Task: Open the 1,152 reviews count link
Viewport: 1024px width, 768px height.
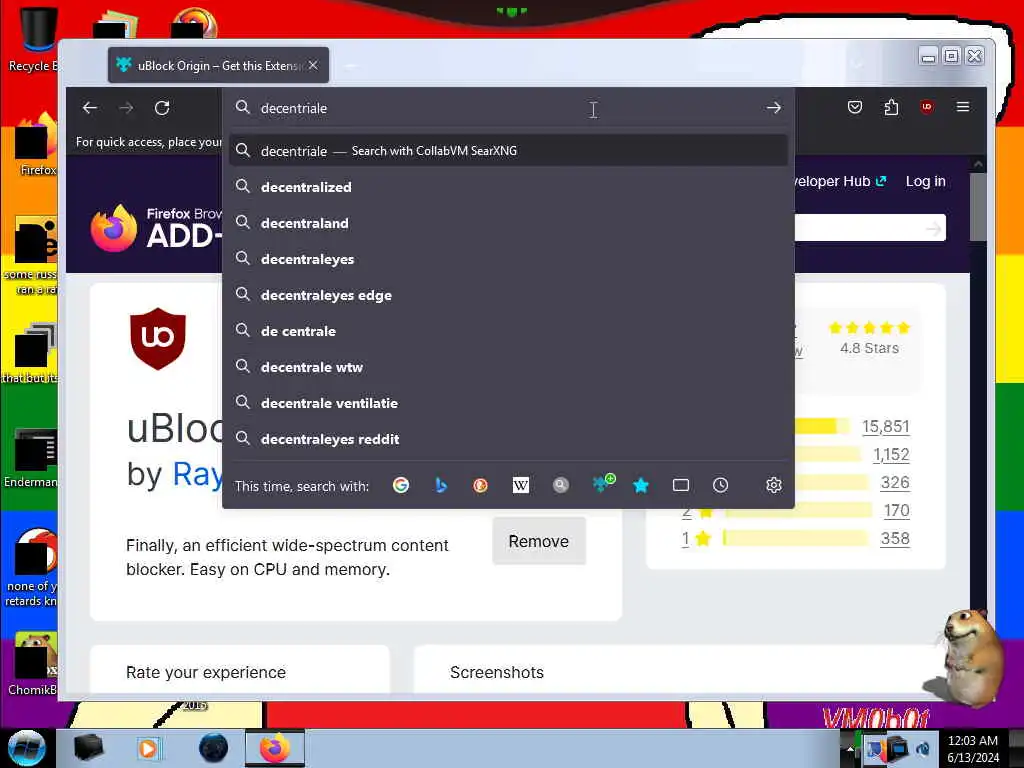Action: (x=891, y=455)
